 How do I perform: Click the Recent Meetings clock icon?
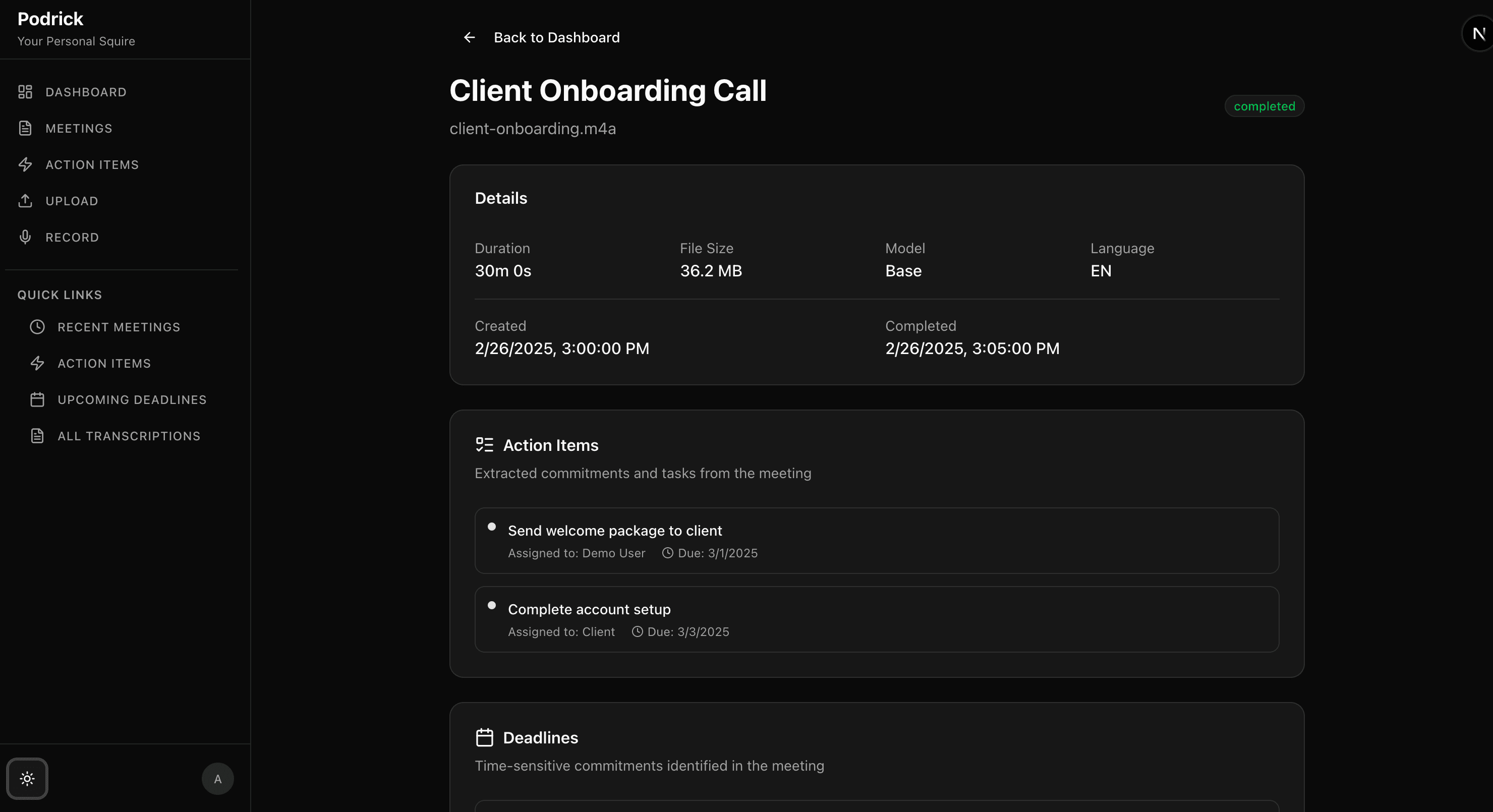37,327
